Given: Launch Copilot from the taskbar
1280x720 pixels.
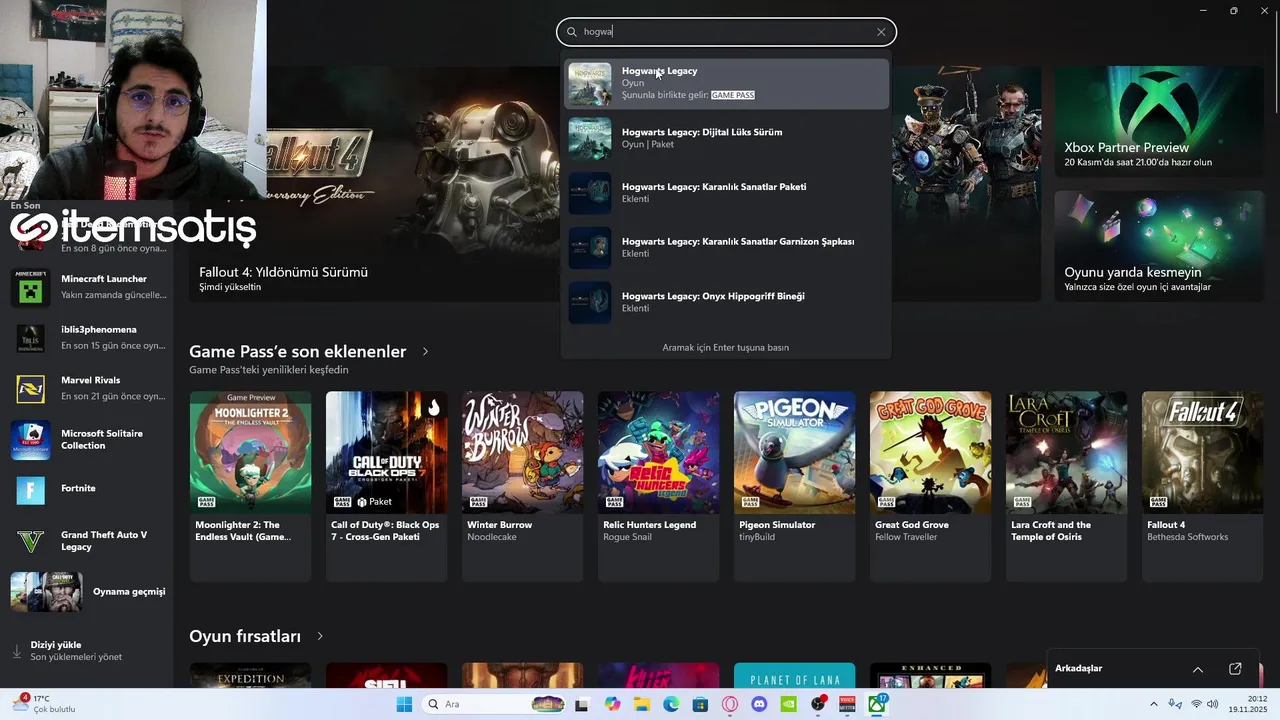Looking at the screenshot, I should click(x=612, y=704).
